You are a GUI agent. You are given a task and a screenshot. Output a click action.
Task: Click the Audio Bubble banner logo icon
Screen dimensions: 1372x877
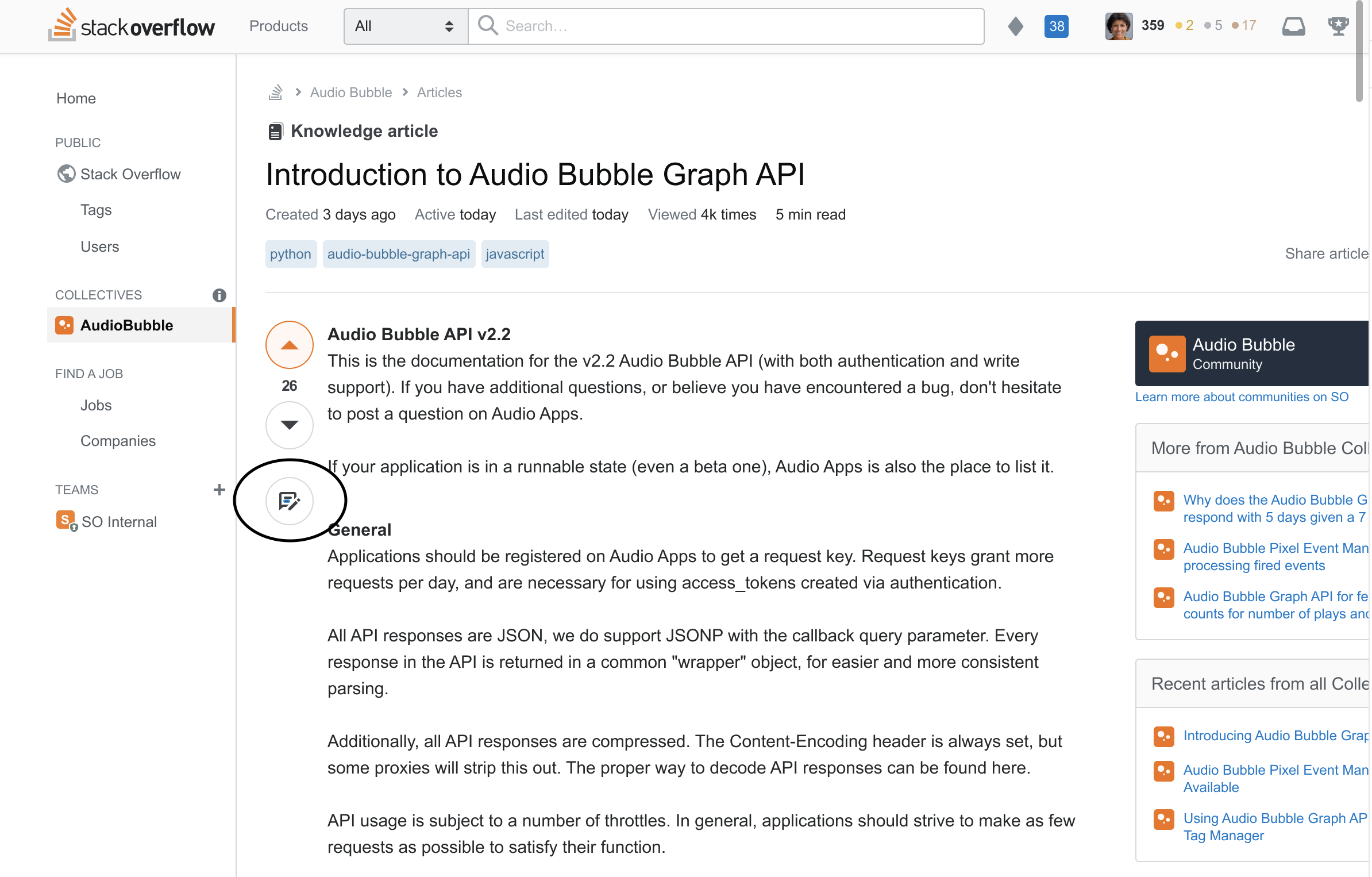(x=1167, y=354)
